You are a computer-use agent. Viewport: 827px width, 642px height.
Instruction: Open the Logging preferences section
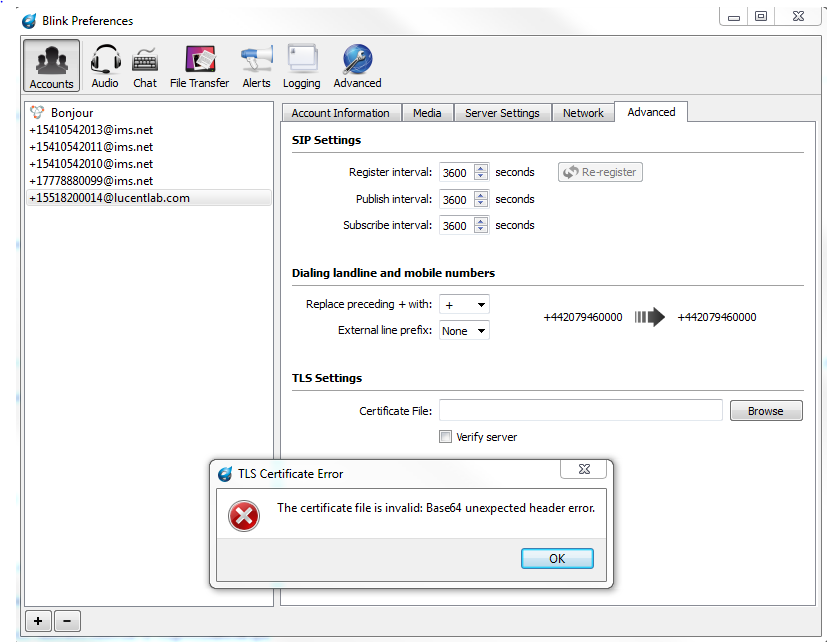pyautogui.click(x=302, y=65)
